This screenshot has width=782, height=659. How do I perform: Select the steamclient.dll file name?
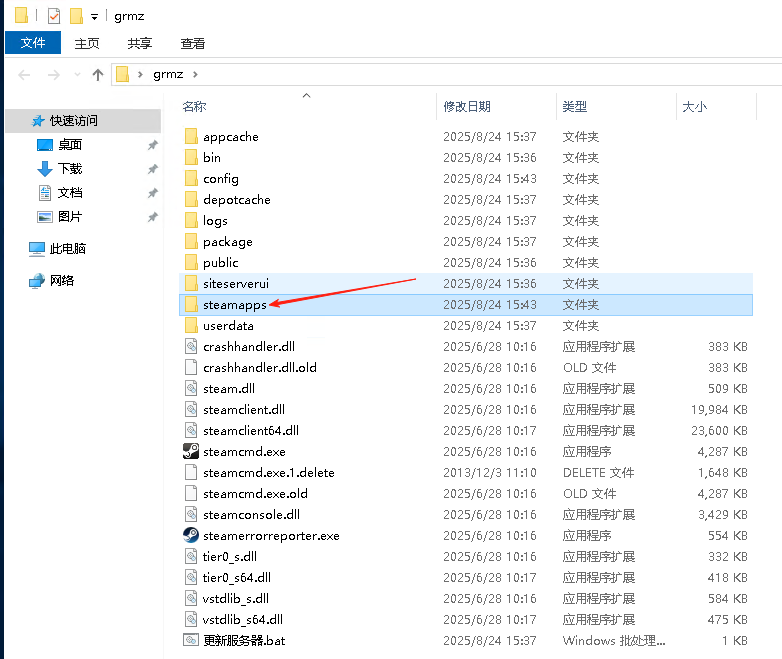(x=244, y=410)
